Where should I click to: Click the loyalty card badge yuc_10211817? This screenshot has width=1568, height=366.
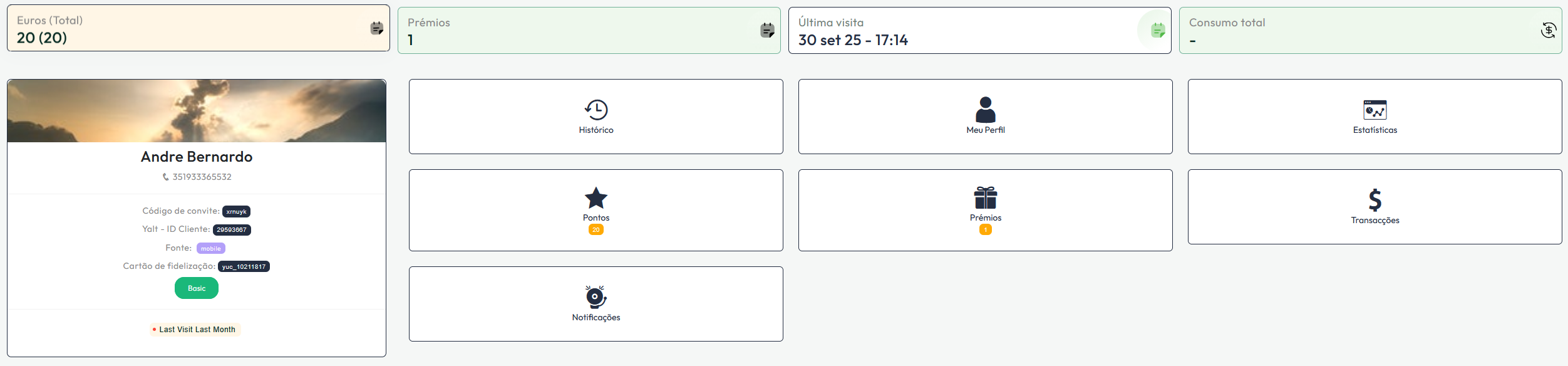pyautogui.click(x=244, y=267)
